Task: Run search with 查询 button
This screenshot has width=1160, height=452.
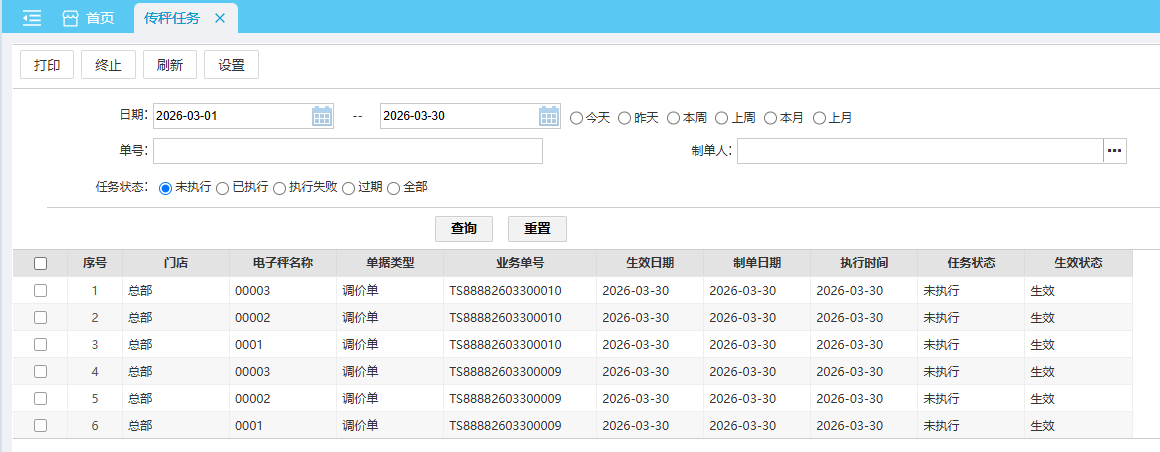Action: pyautogui.click(x=464, y=228)
